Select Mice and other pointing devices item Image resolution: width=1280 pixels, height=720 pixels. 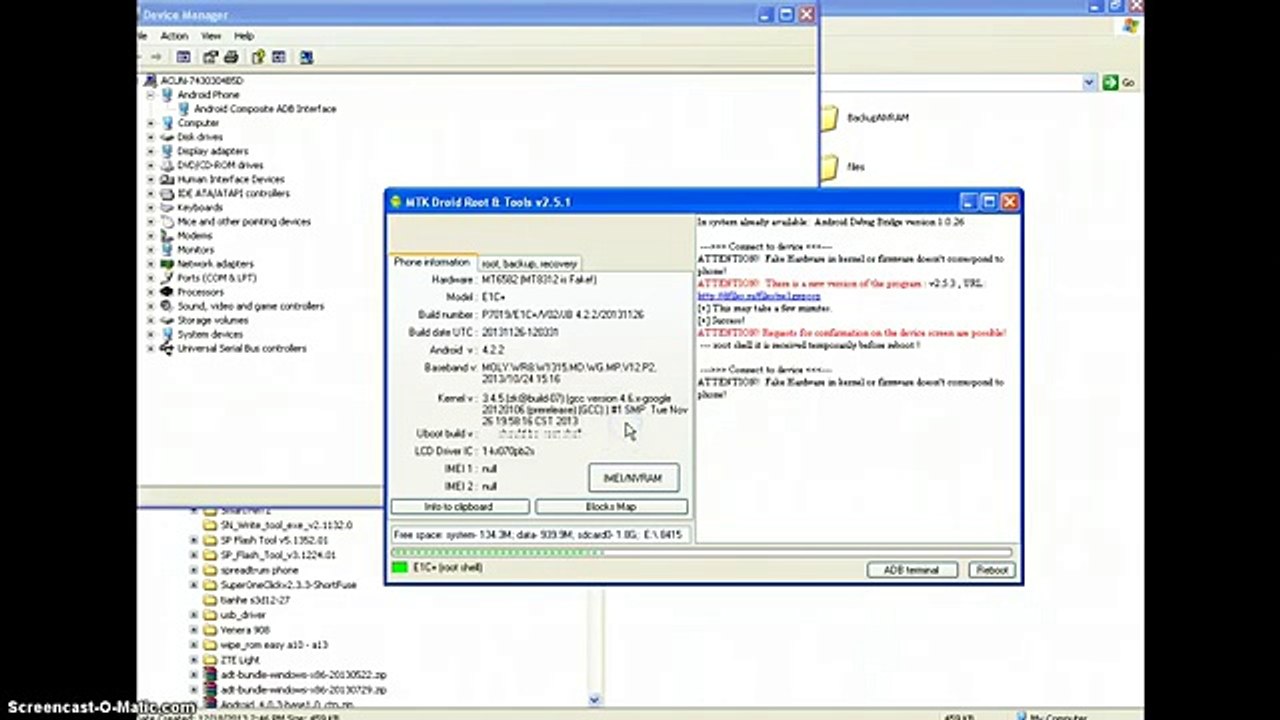[244, 221]
